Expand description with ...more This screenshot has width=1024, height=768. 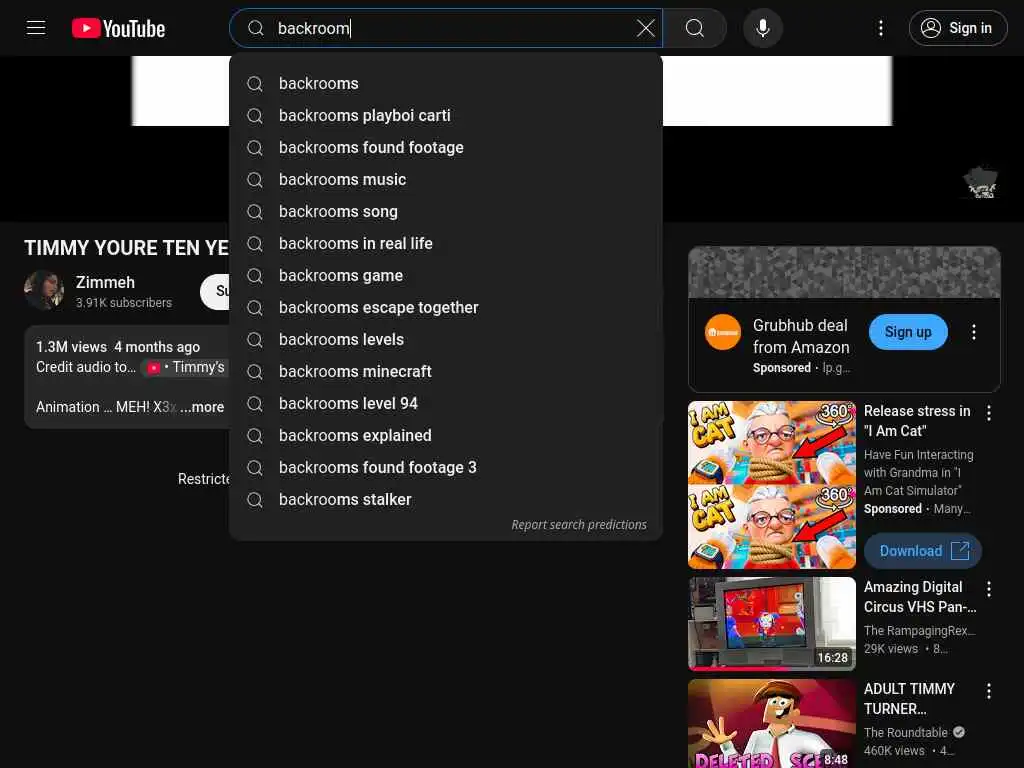click(202, 407)
